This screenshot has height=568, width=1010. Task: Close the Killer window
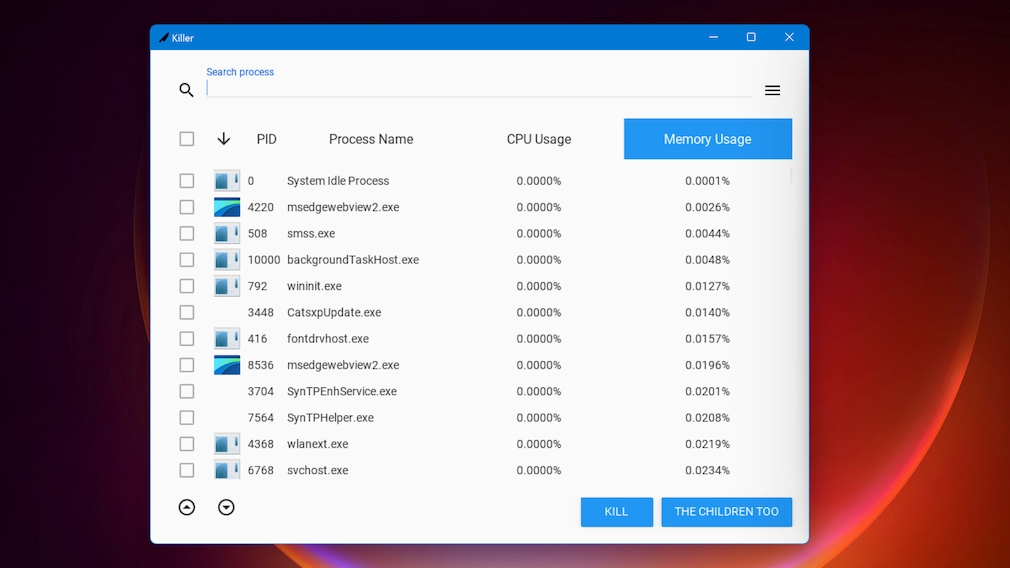coord(789,37)
